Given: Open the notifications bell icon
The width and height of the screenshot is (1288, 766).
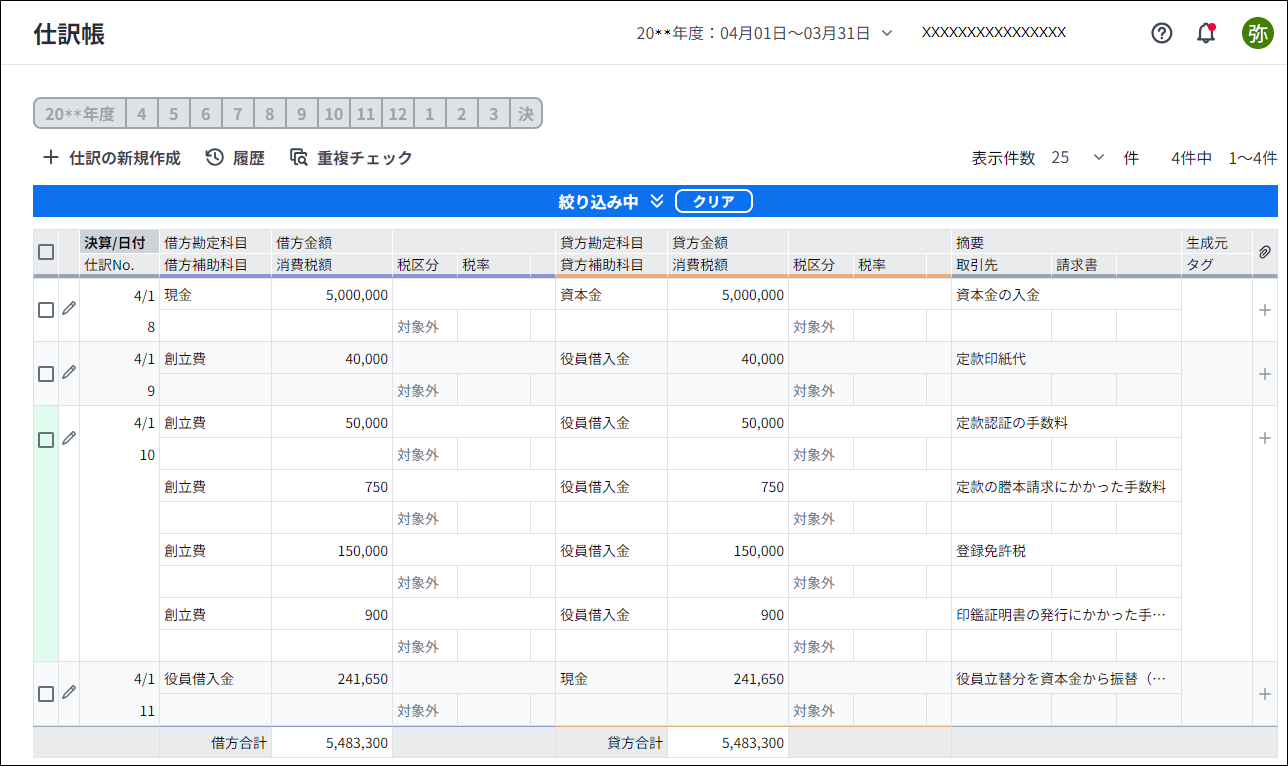Looking at the screenshot, I should (1206, 33).
